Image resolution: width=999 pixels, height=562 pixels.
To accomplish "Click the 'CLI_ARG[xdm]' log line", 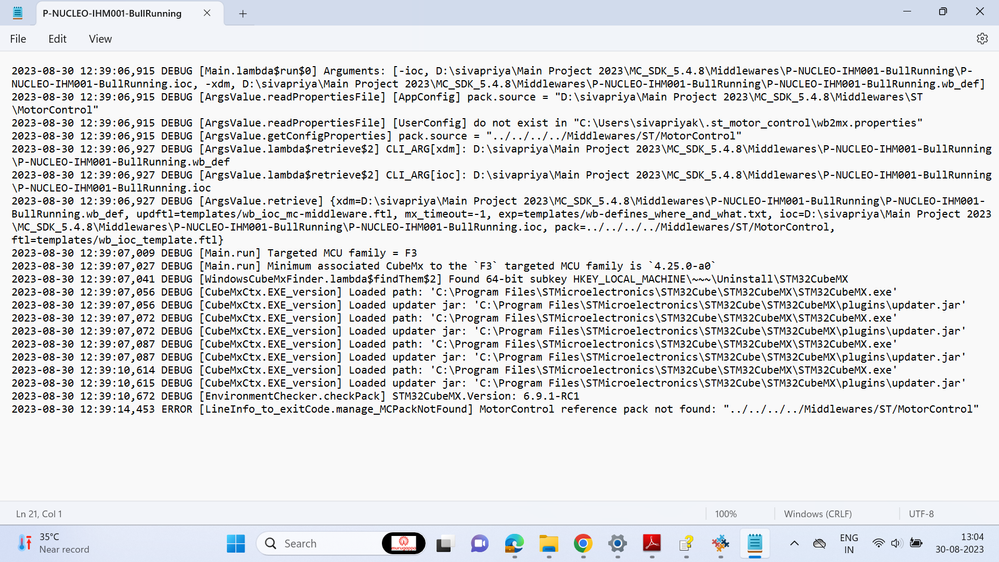I will (501, 155).
